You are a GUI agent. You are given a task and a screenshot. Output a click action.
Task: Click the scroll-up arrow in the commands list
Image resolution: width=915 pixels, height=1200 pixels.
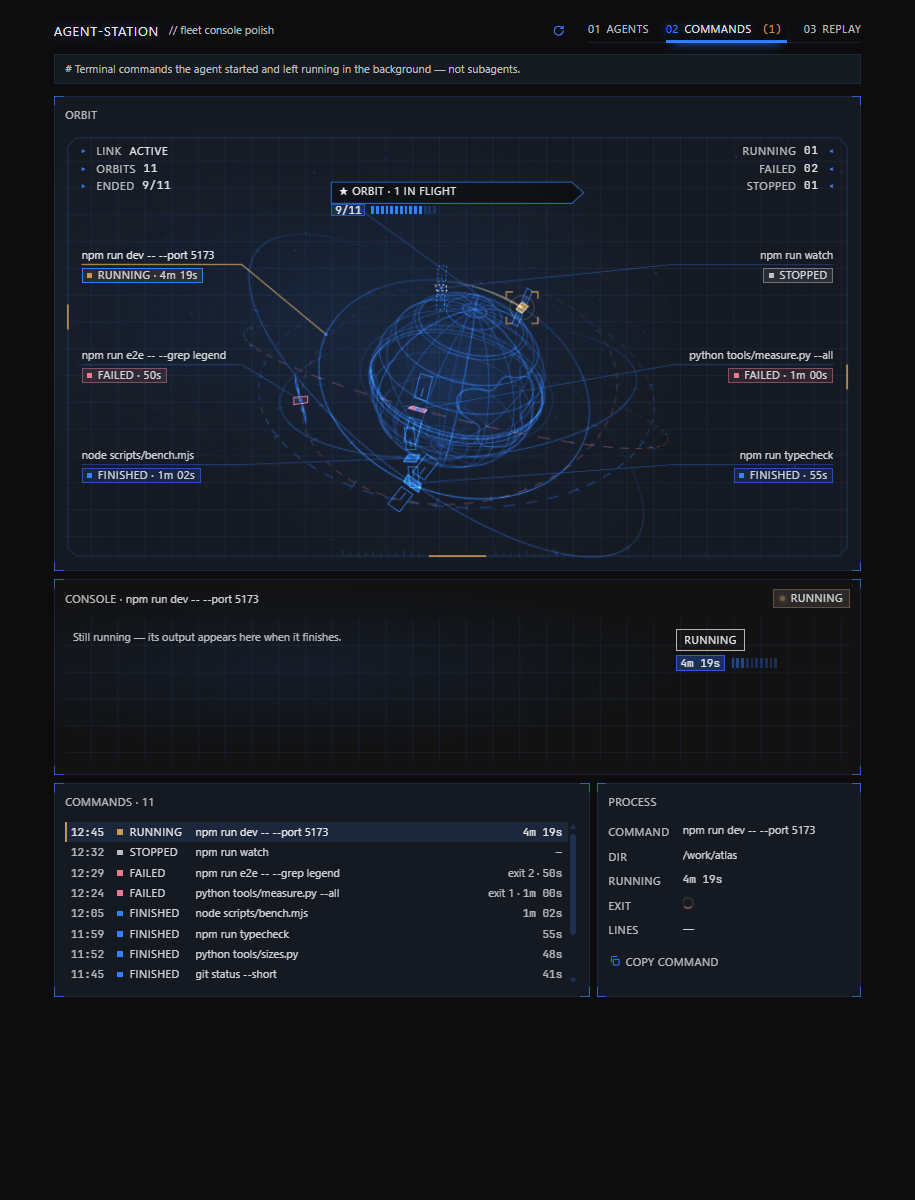[573, 827]
